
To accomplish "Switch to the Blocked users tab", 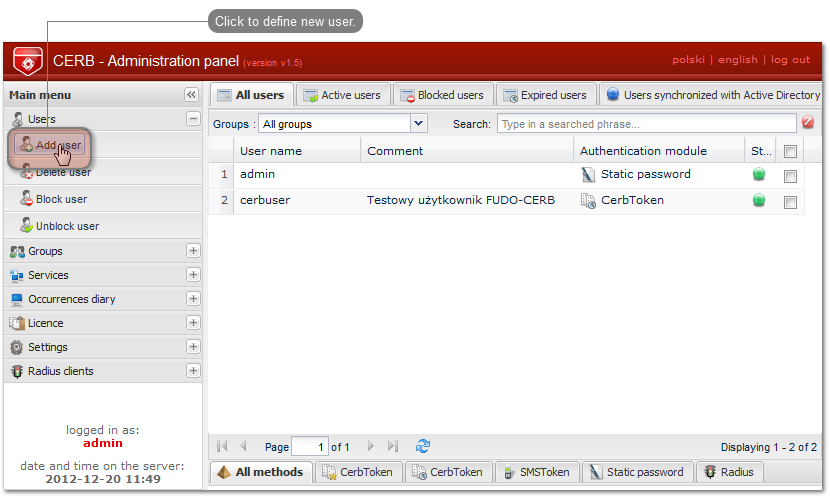I will [443, 95].
